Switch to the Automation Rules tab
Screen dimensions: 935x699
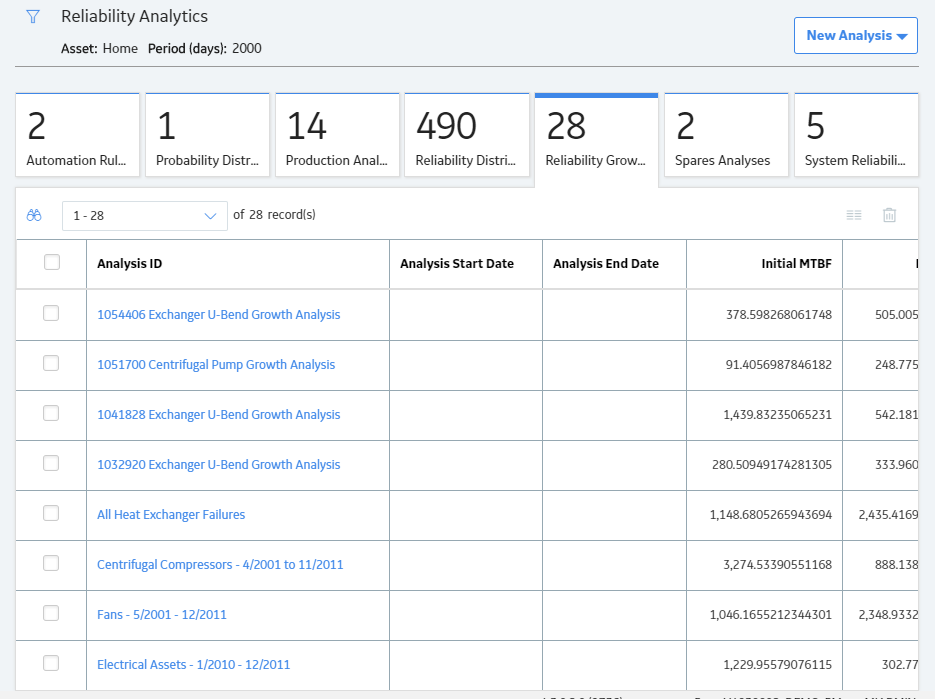[78, 135]
